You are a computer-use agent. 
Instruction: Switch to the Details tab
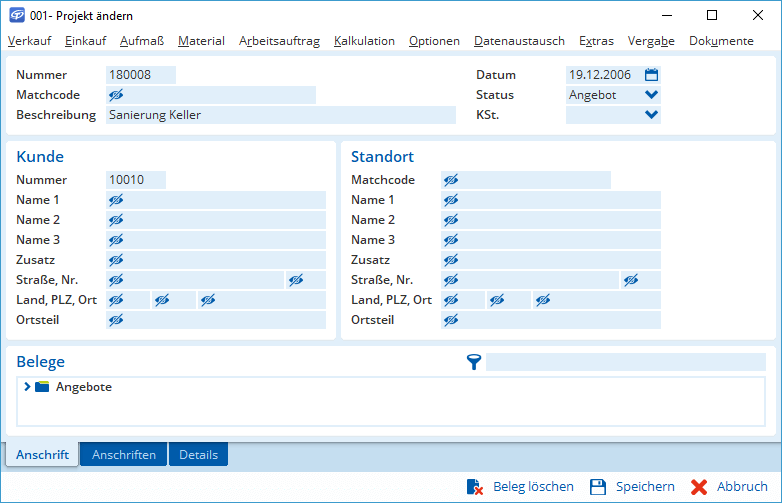coord(198,455)
